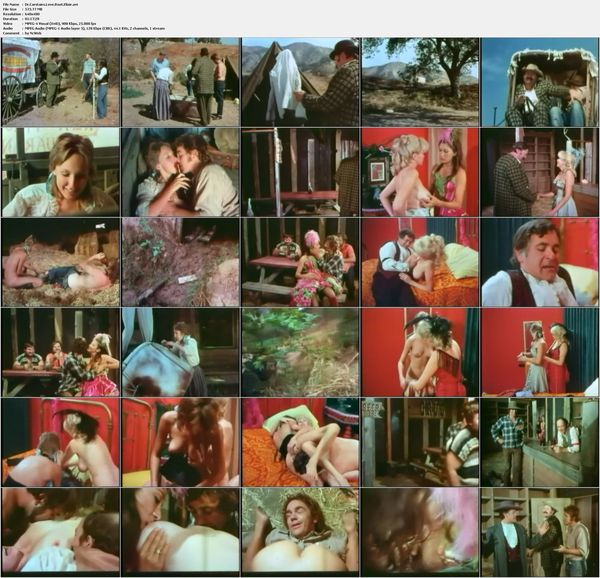
Task: Open the covered wagon thumbnail in first row
Action: pos(59,83)
